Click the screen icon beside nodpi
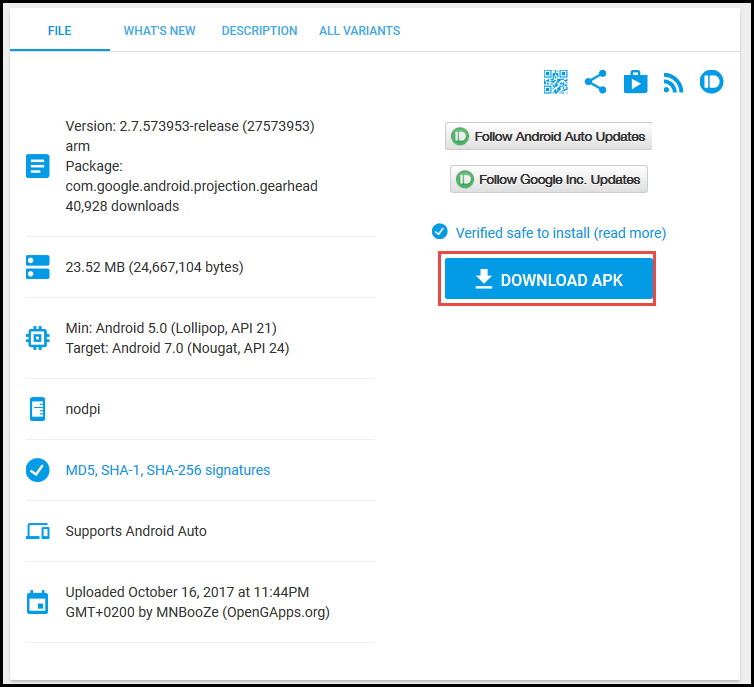This screenshot has width=754, height=687. coord(38,409)
